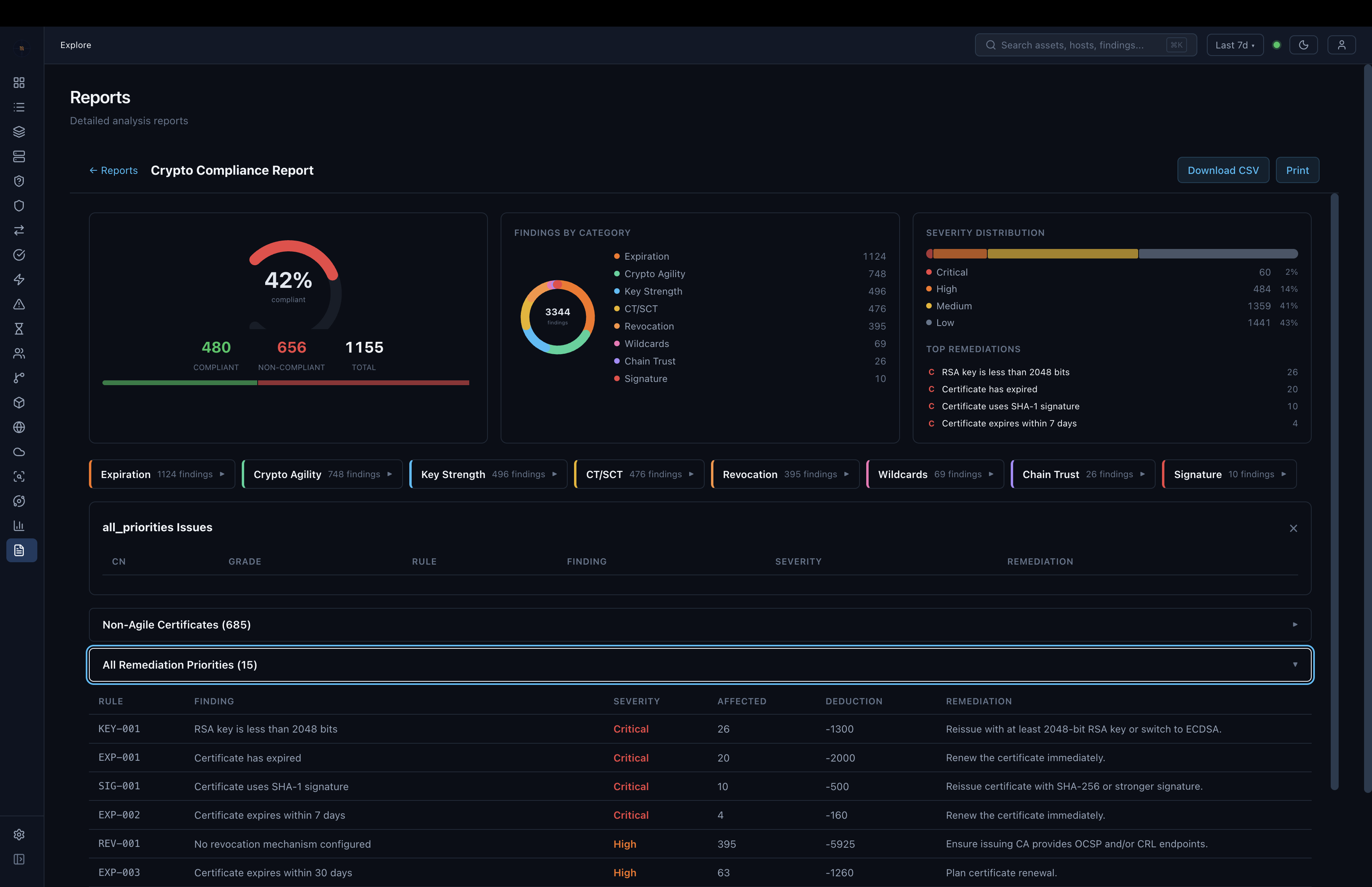This screenshot has height=887, width=1372.
Task: Click the findings donut chart
Action: tap(557, 317)
